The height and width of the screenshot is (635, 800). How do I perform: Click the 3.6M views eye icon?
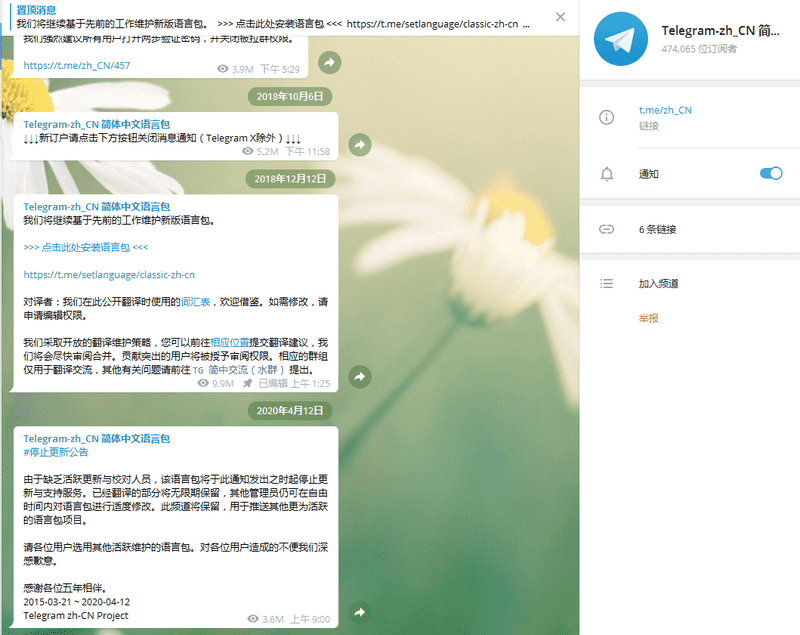click(x=253, y=619)
